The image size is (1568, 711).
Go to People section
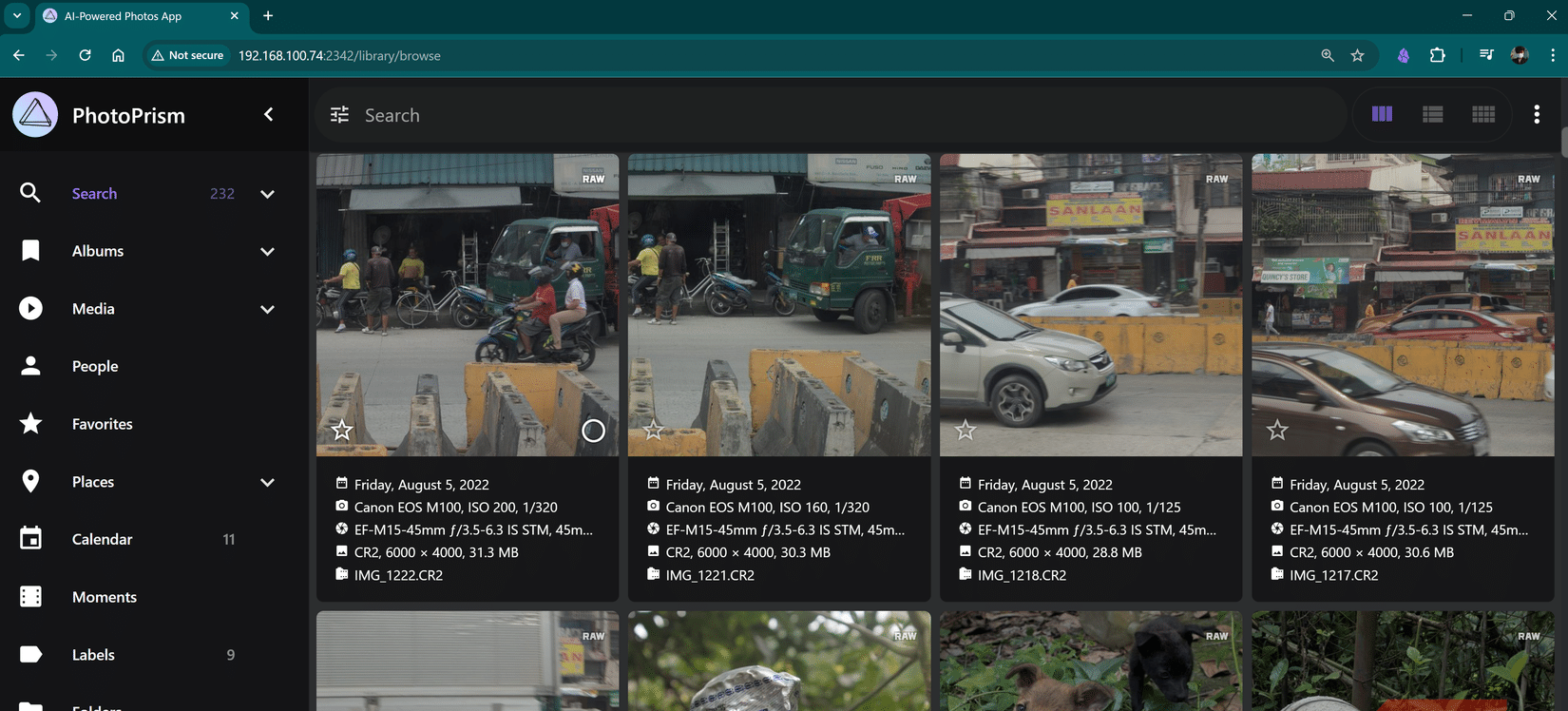[95, 366]
